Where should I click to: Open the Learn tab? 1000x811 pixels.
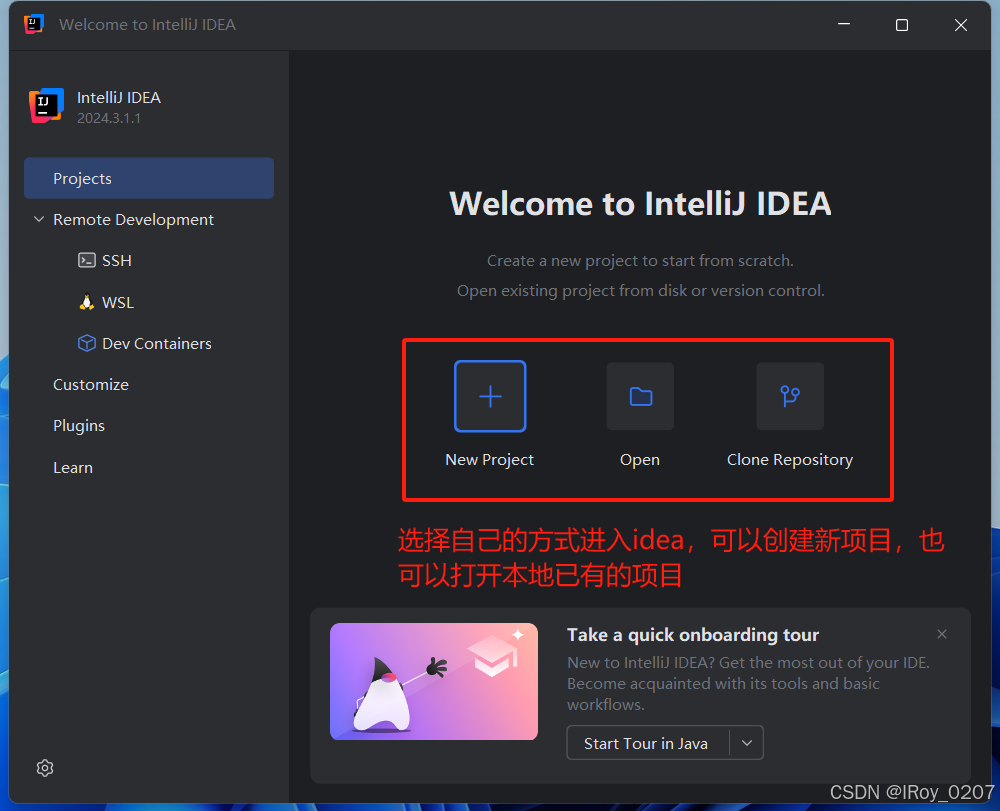73,467
